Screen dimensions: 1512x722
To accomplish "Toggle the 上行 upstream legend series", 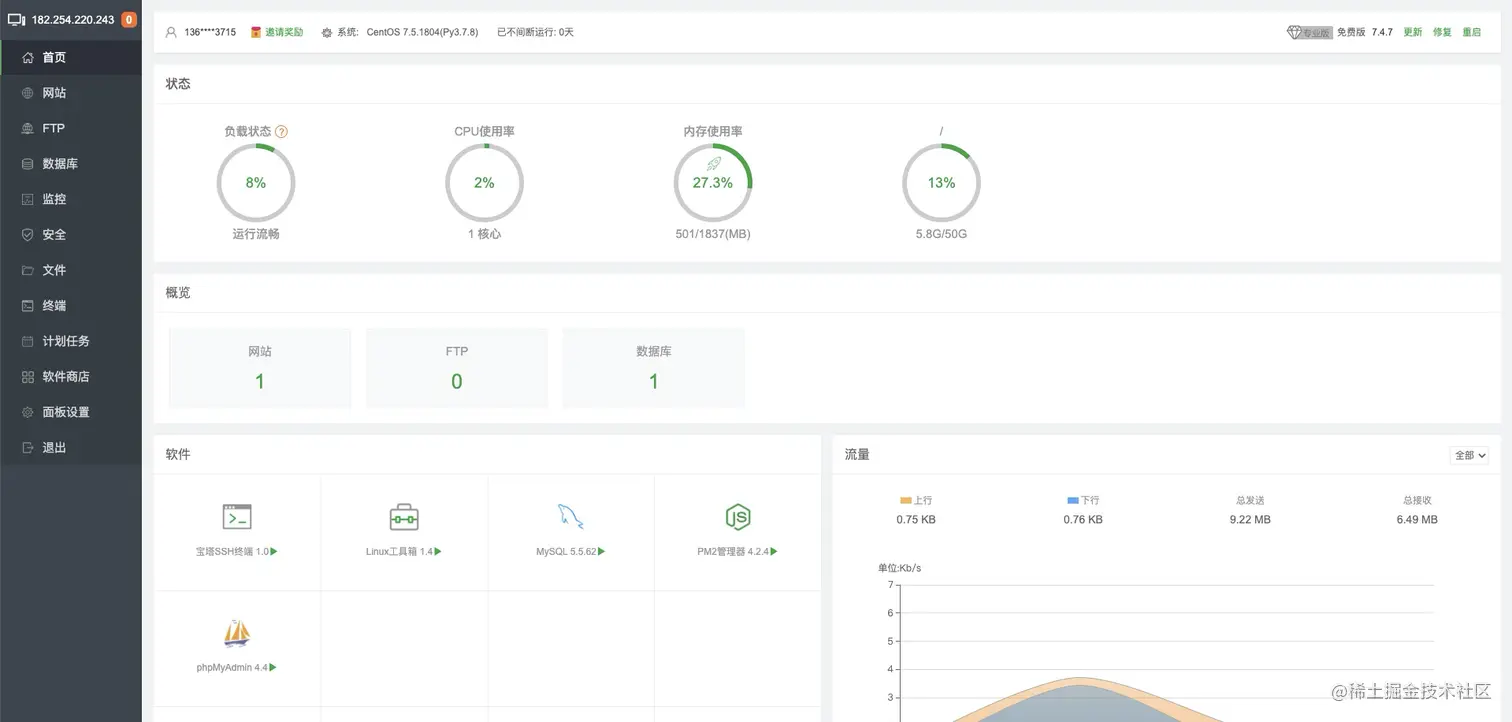I will (x=916, y=500).
